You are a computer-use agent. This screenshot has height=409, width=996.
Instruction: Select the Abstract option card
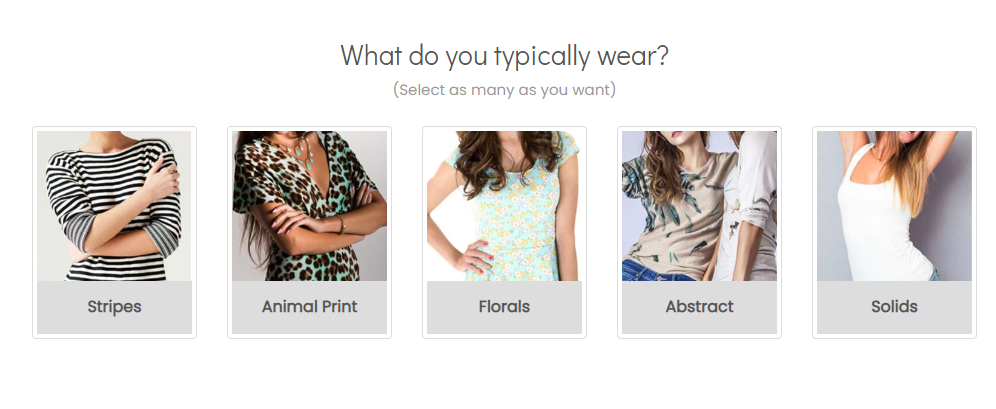(x=699, y=232)
